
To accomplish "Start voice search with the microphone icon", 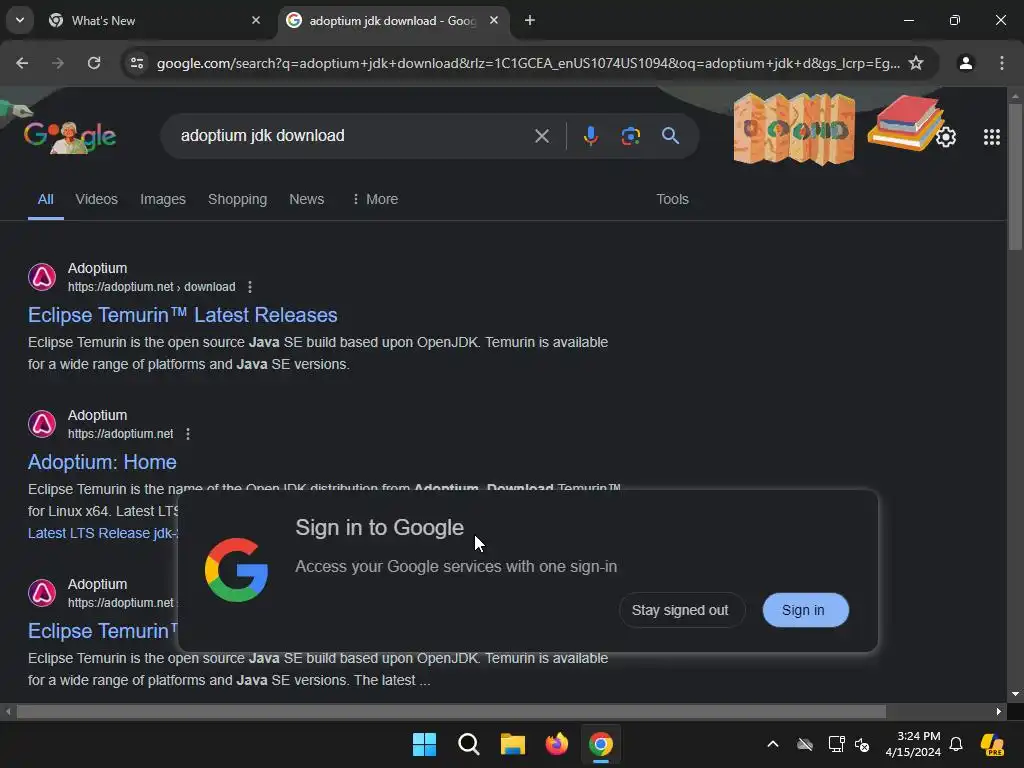I will (590, 136).
